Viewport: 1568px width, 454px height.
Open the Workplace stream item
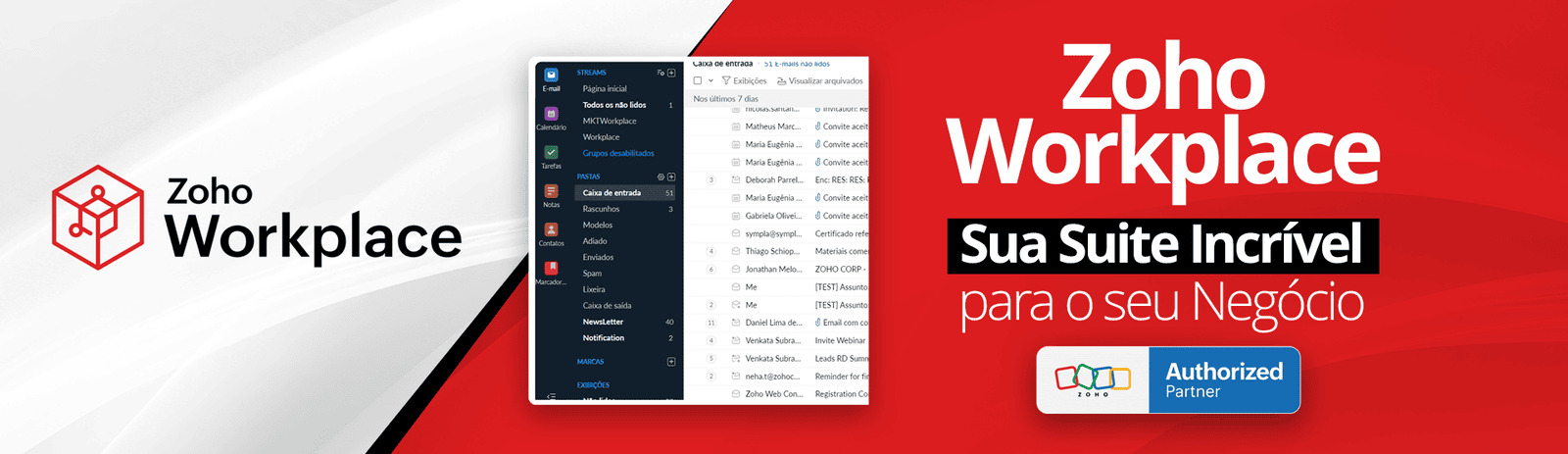click(601, 137)
